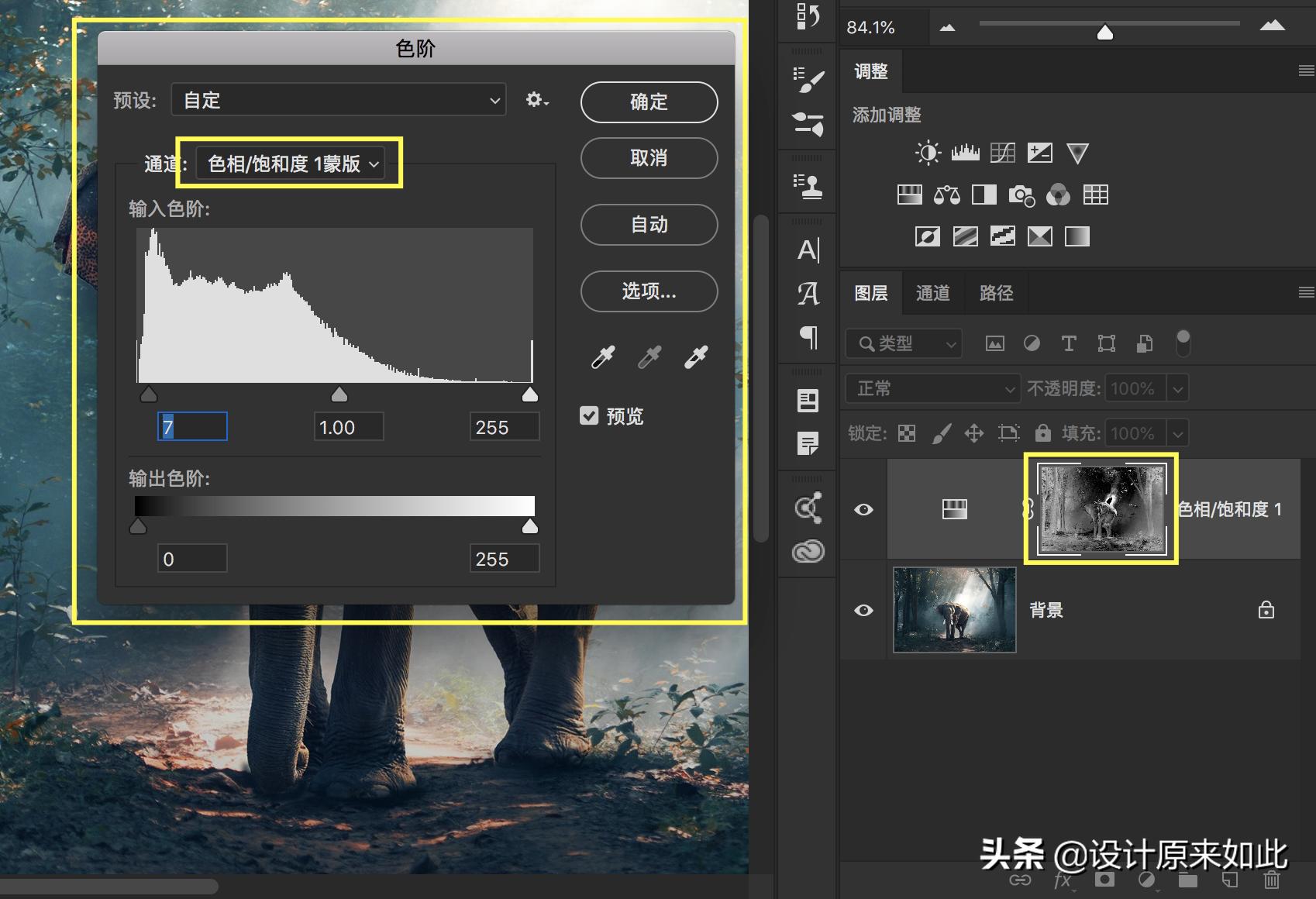Open the Character panel icon
Viewport: 1316px width, 899px height.
(x=808, y=249)
